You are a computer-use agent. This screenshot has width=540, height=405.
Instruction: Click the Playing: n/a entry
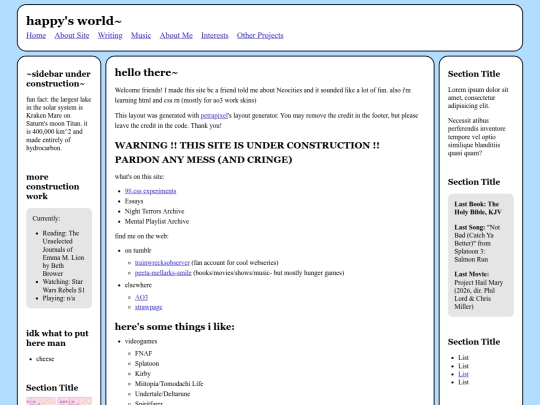pyautogui.click(x=59, y=298)
